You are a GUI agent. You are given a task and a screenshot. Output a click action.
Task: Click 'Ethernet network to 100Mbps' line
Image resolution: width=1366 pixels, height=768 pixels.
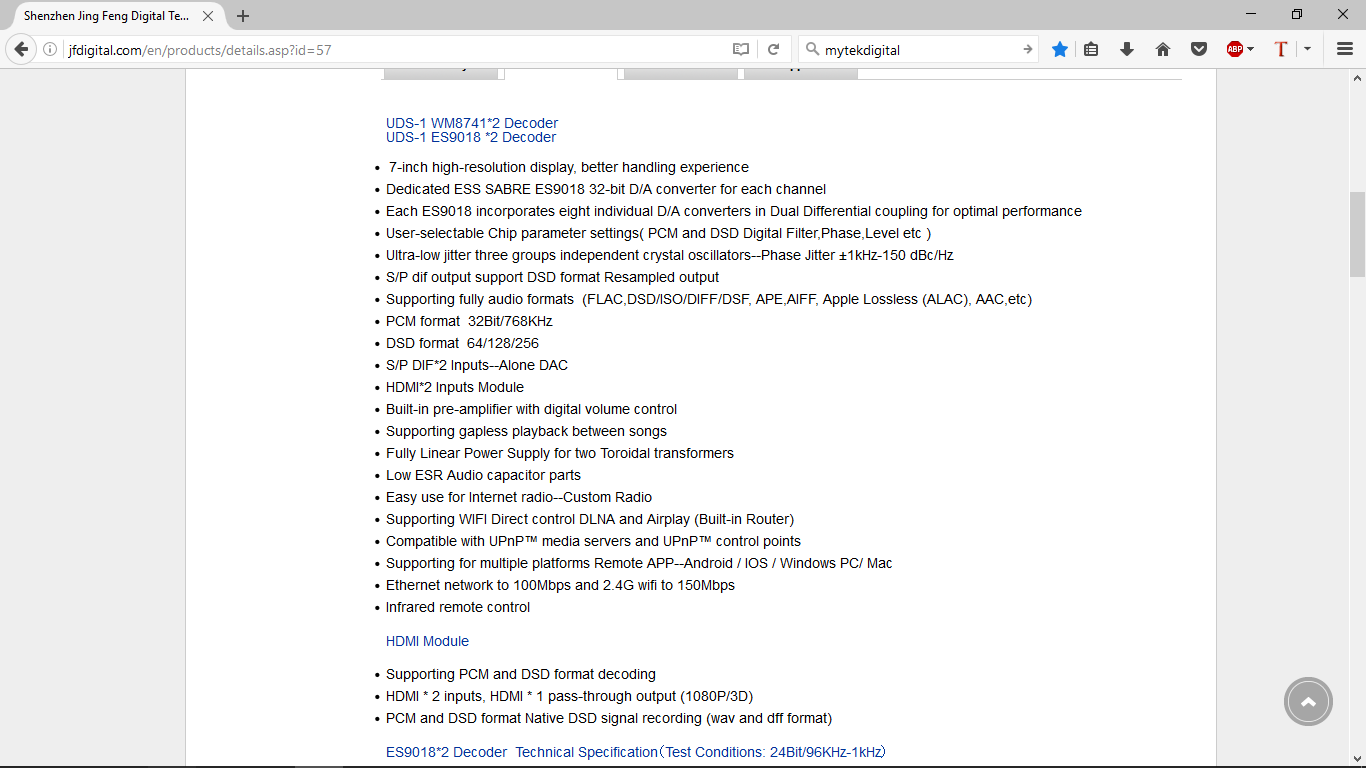(x=560, y=585)
